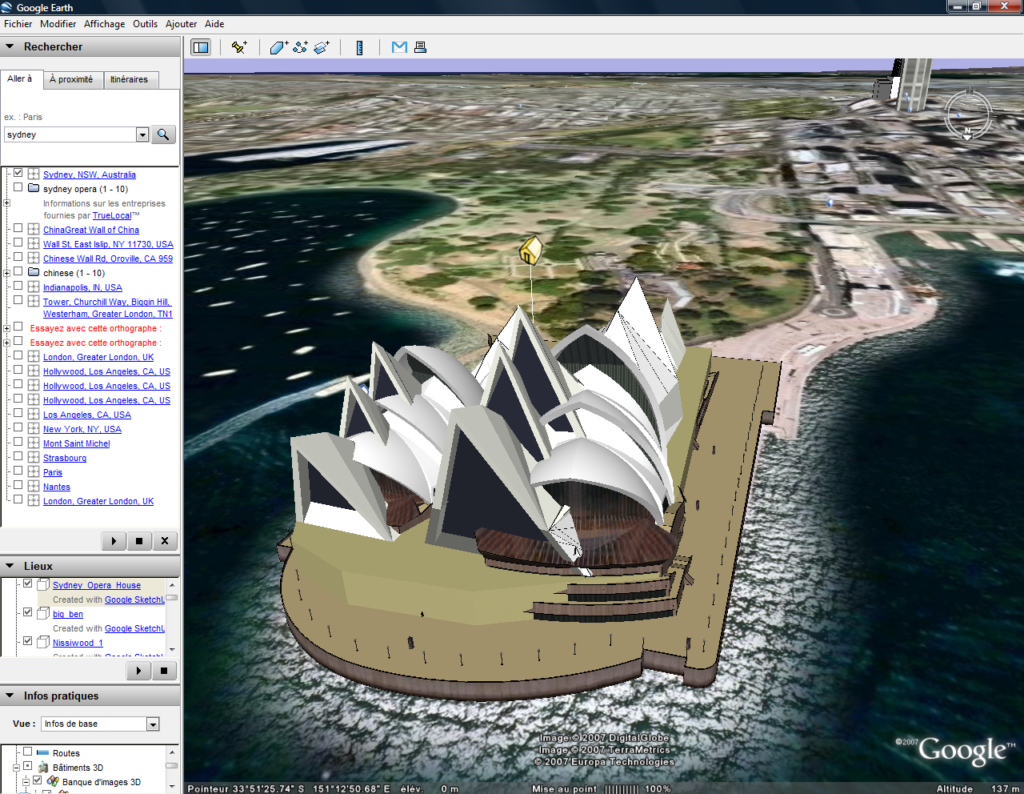Viewport: 1024px width, 794px height.
Task: Open the Ajouter menu
Action: 181,24
